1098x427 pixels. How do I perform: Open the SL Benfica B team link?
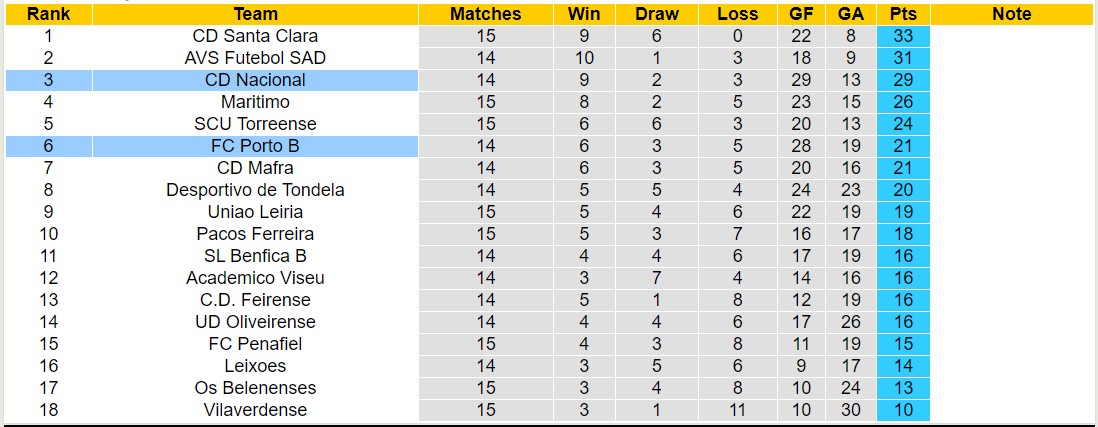(x=255, y=256)
